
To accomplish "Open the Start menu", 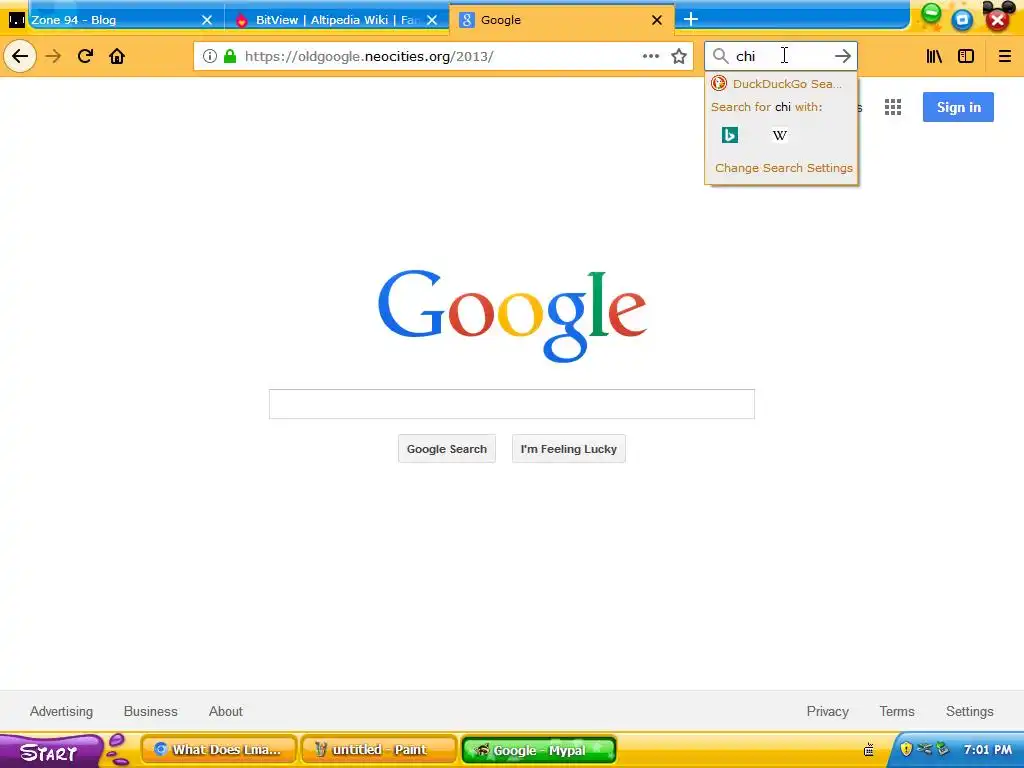I will coord(51,751).
